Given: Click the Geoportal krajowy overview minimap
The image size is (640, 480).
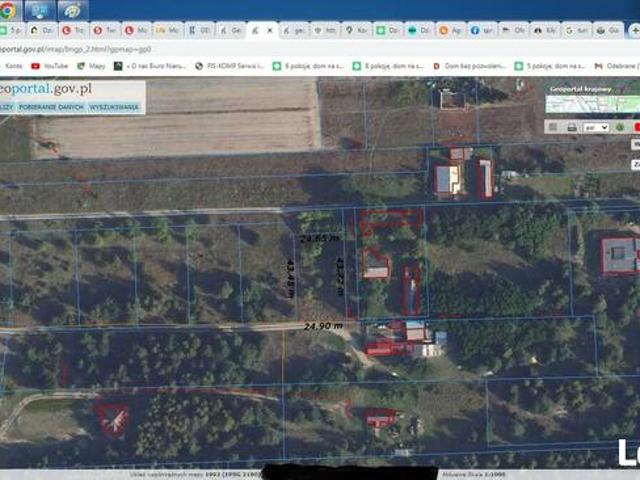Looking at the screenshot, I should pyautogui.click(x=592, y=99).
